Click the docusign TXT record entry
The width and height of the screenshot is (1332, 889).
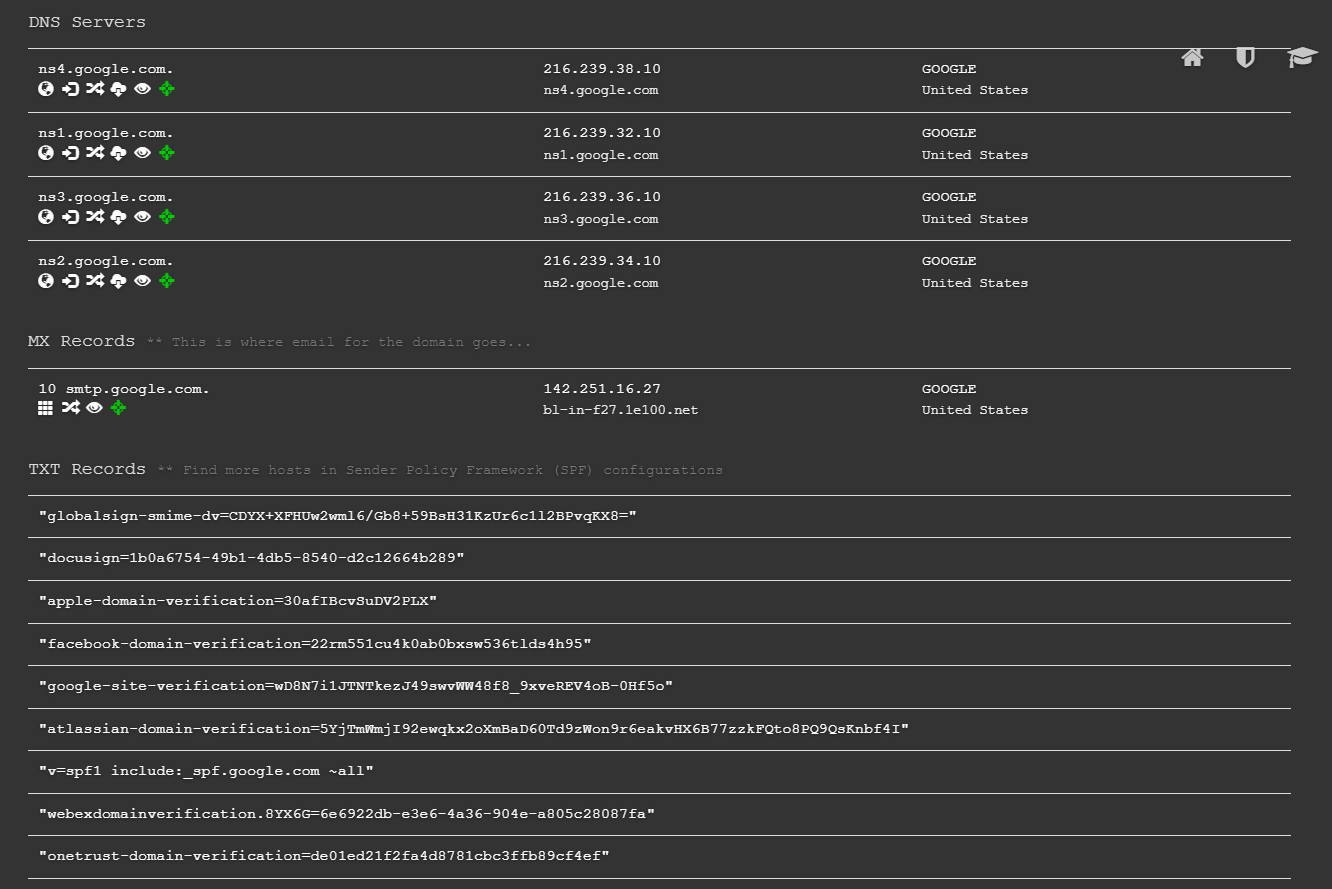point(251,558)
